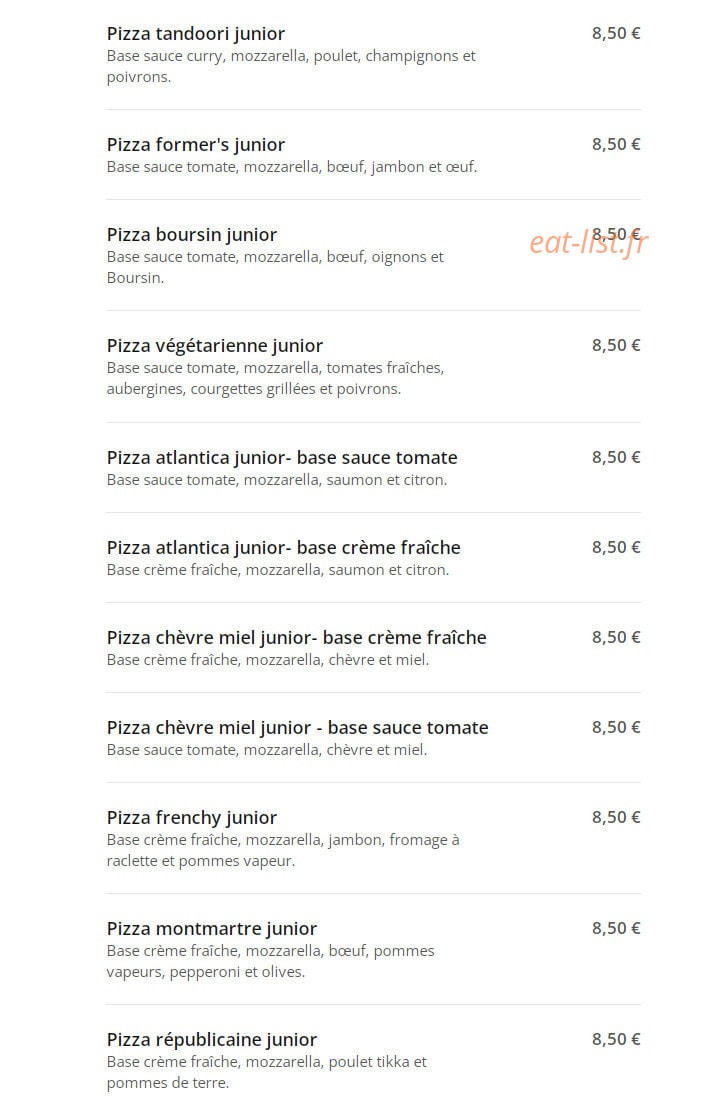Image resolution: width=704 pixels, height=1111 pixels.
Task: Open Pizza montmartre junior item
Action: point(212,929)
